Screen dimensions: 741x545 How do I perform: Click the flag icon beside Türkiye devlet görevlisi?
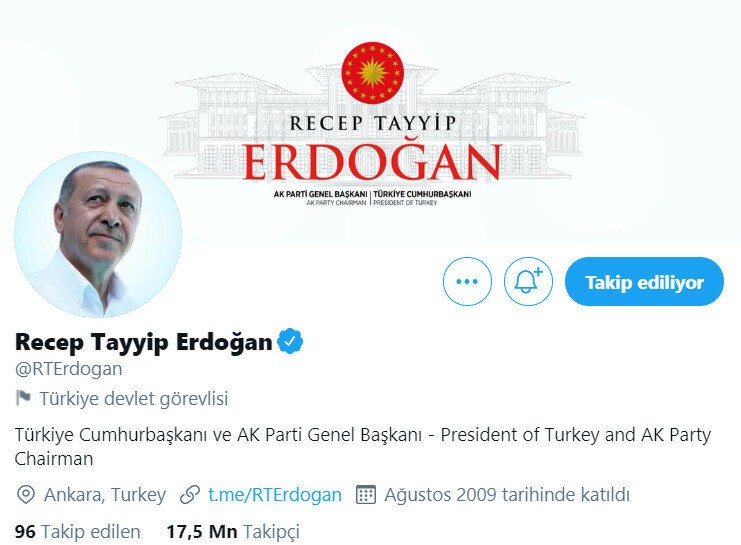point(23,398)
